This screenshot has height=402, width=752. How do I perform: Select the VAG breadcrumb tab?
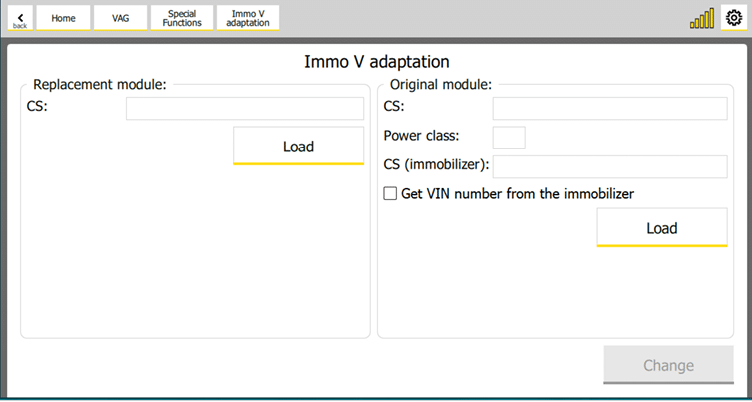pos(120,18)
